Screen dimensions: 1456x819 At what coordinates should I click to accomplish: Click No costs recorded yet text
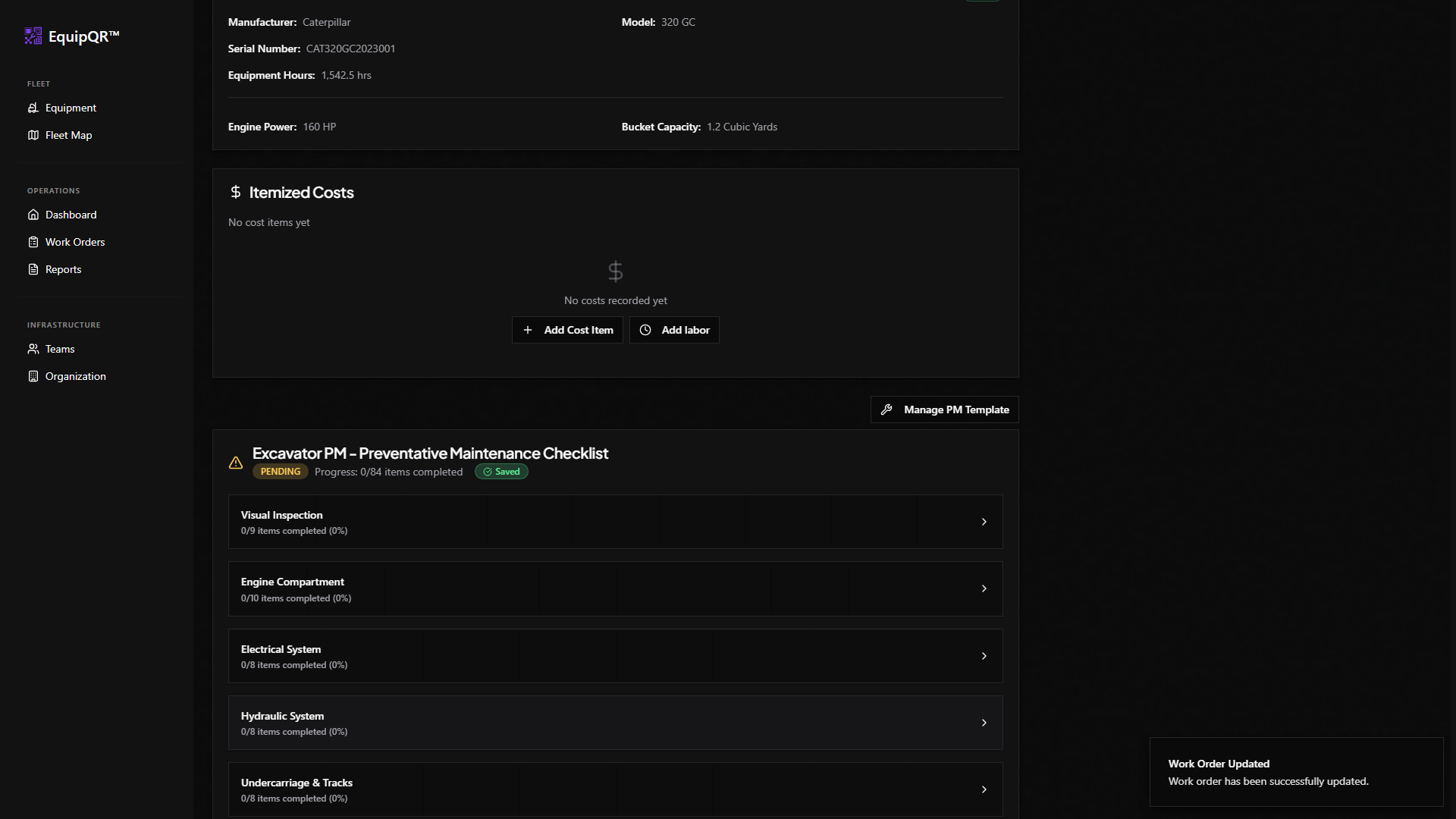point(616,300)
